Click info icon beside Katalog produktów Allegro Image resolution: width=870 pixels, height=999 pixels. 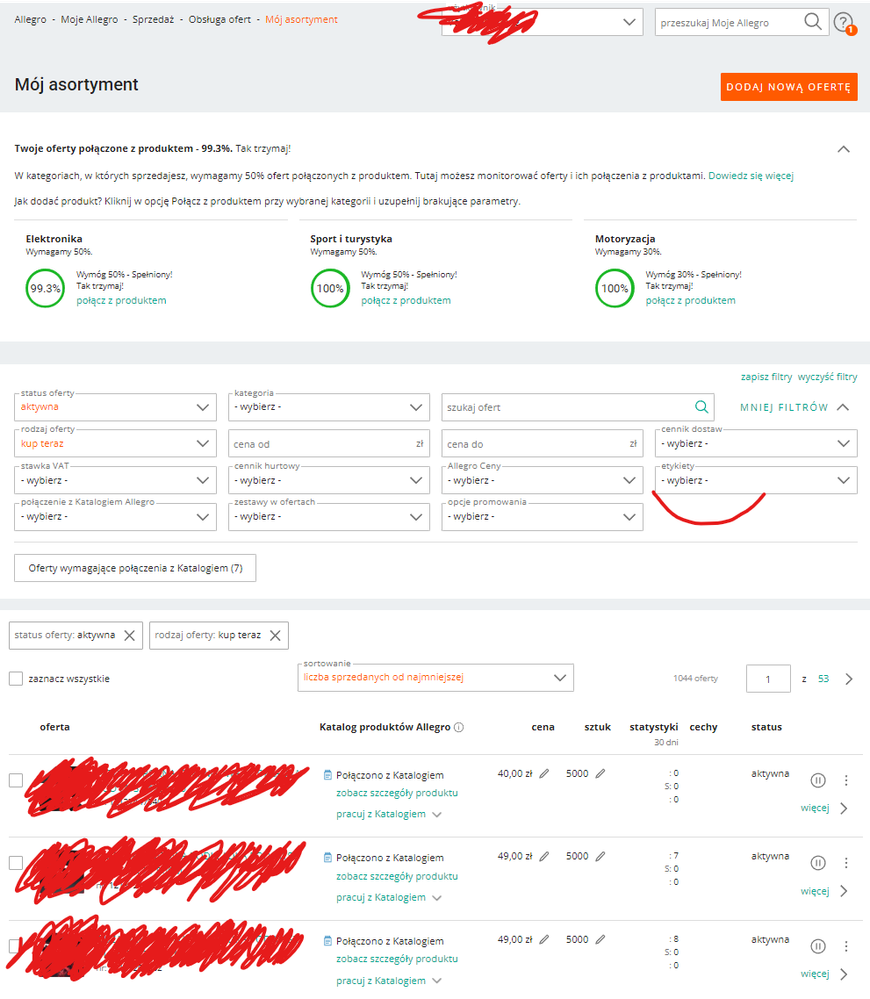(459, 727)
